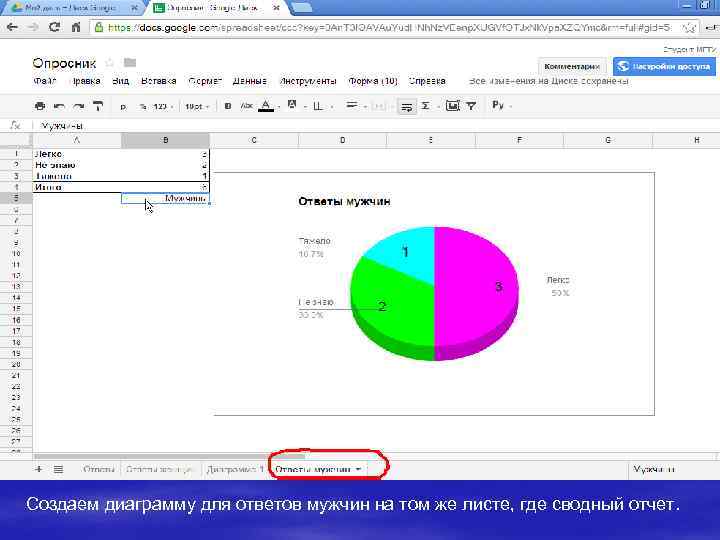Image resolution: width=720 pixels, height=540 pixels.
Task: Click the Print icon in the toolbar
Action: [x=40, y=106]
